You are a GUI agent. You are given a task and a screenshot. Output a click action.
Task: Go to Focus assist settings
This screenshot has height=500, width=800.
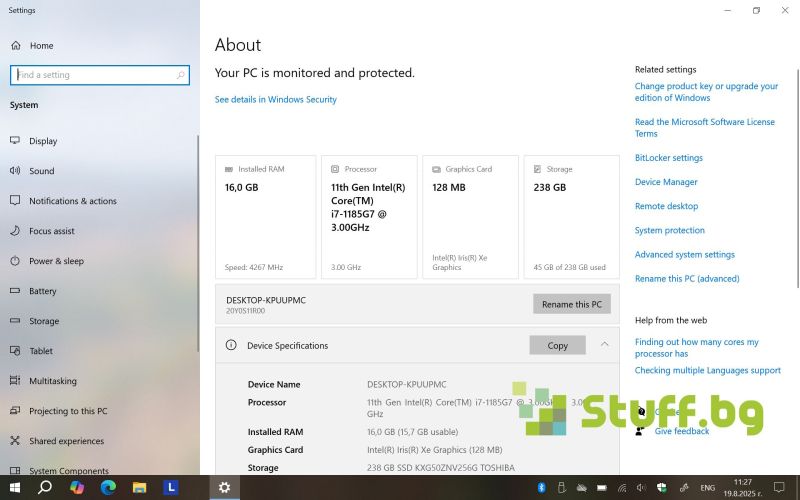pos(51,231)
